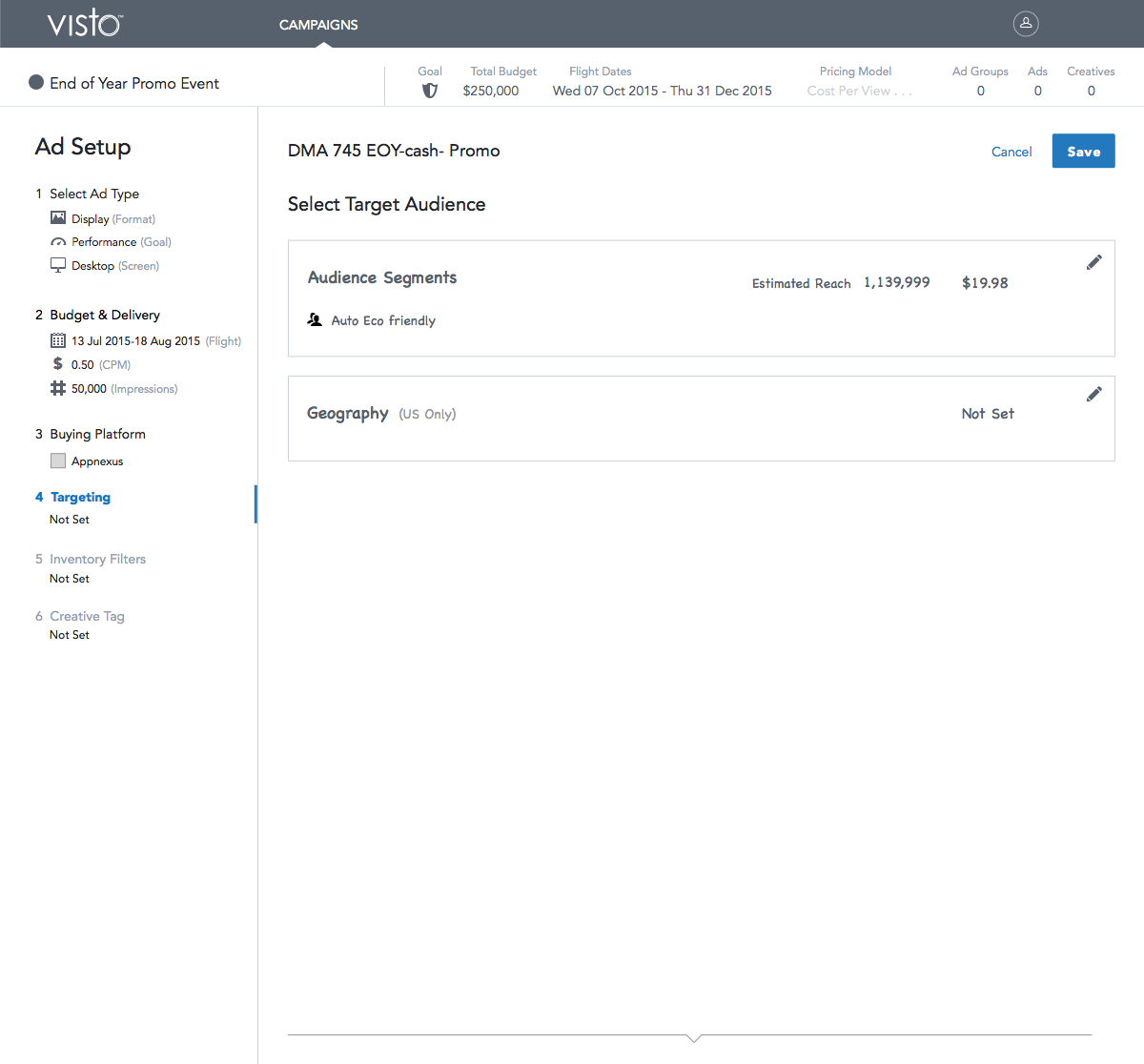Toggle the Appnexus platform checkbox
Image resolution: width=1144 pixels, height=1064 pixels.
point(58,460)
